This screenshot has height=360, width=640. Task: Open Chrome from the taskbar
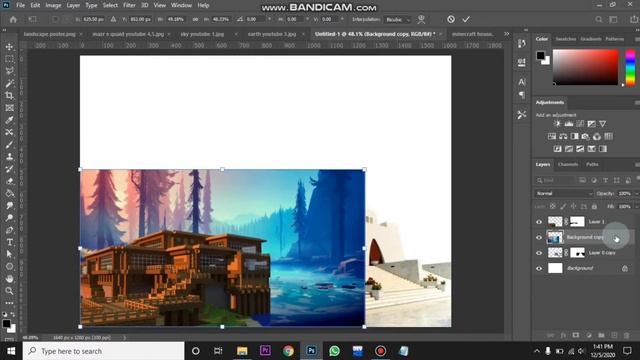288,351
